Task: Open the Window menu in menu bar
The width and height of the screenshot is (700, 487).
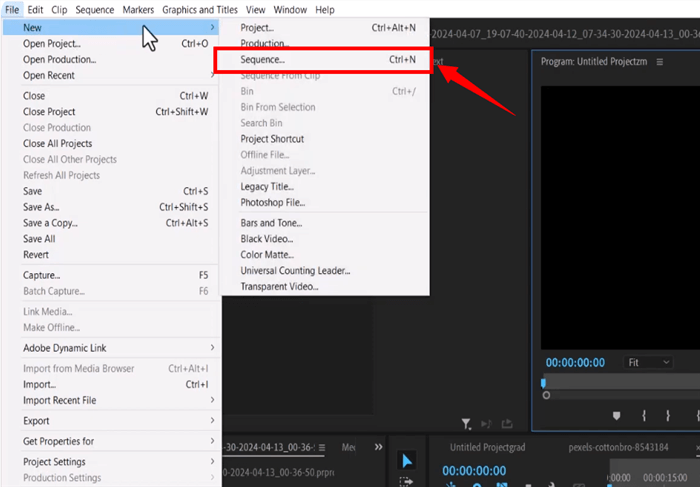Action: tap(289, 10)
